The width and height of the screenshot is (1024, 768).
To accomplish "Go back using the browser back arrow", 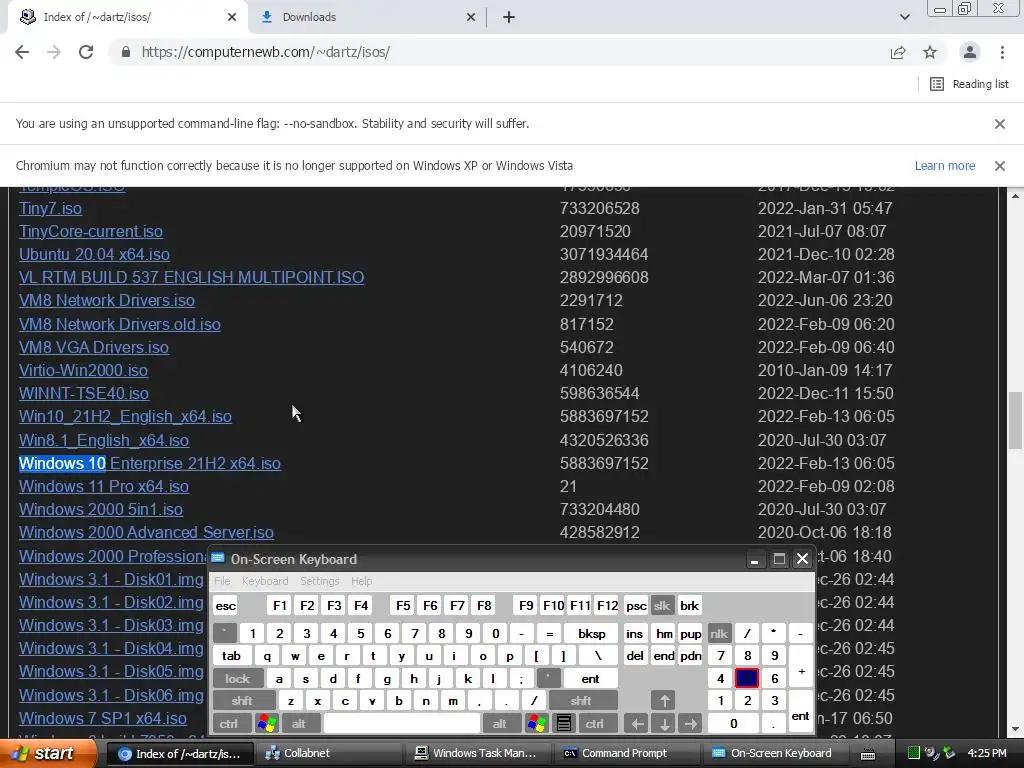I will (x=22, y=52).
